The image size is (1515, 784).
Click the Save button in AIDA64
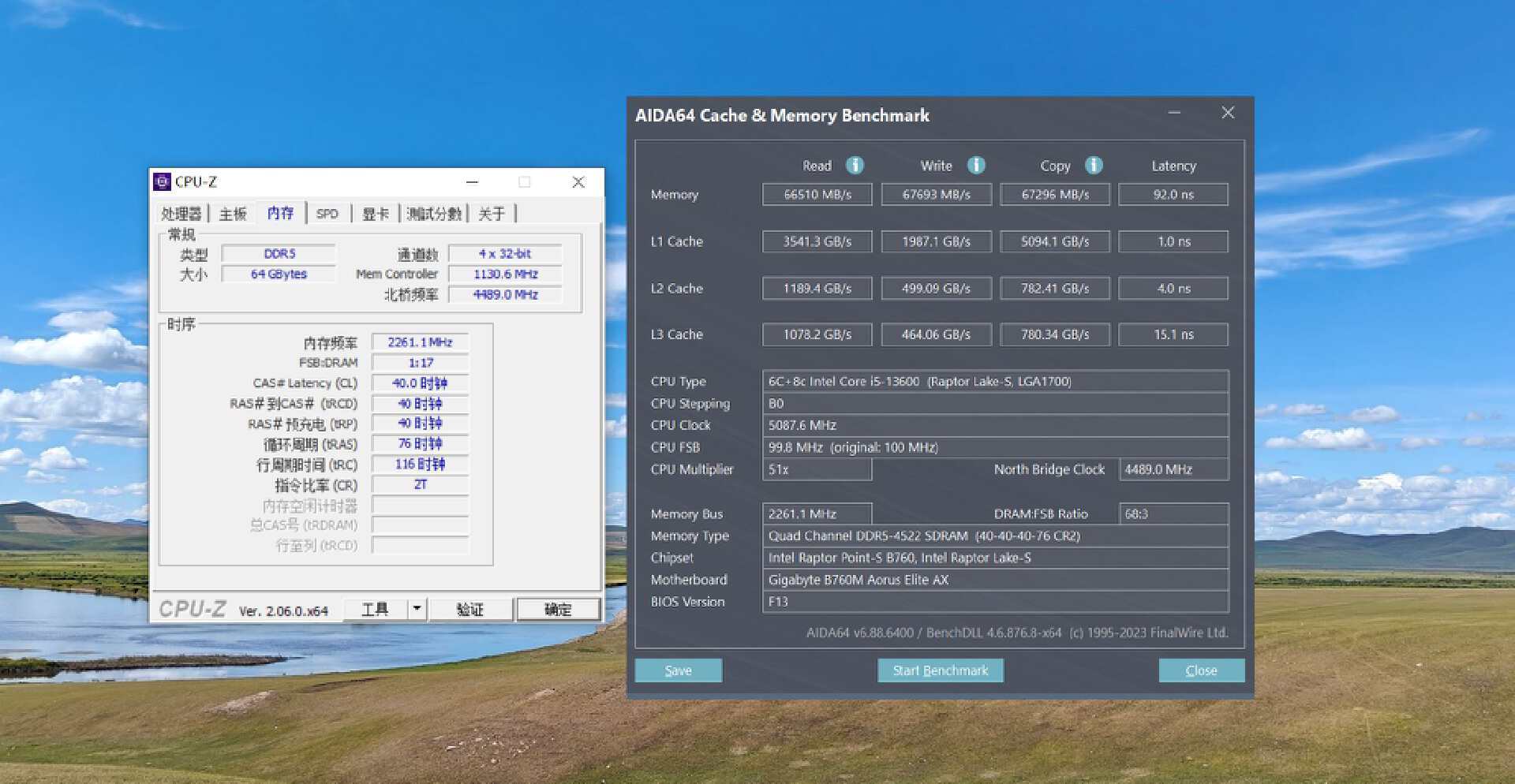coord(678,670)
